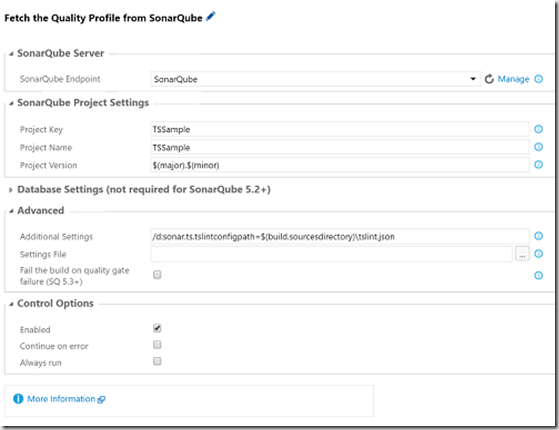Tick the 'Continue on error' checkbox
559x430 pixels.
(x=157, y=345)
